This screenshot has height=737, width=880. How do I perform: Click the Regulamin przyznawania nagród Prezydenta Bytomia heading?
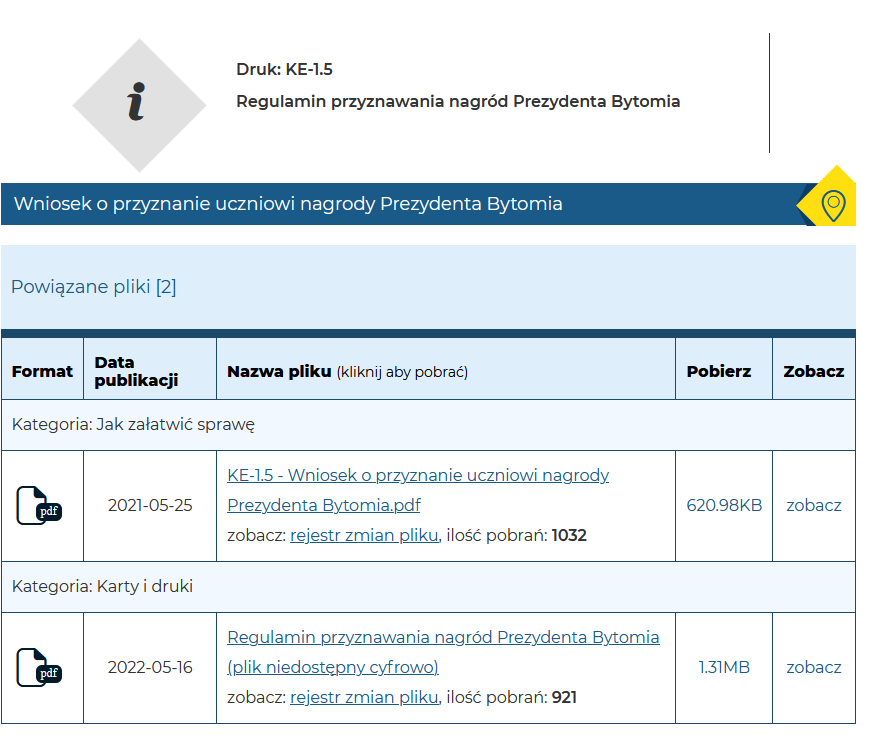point(458,102)
